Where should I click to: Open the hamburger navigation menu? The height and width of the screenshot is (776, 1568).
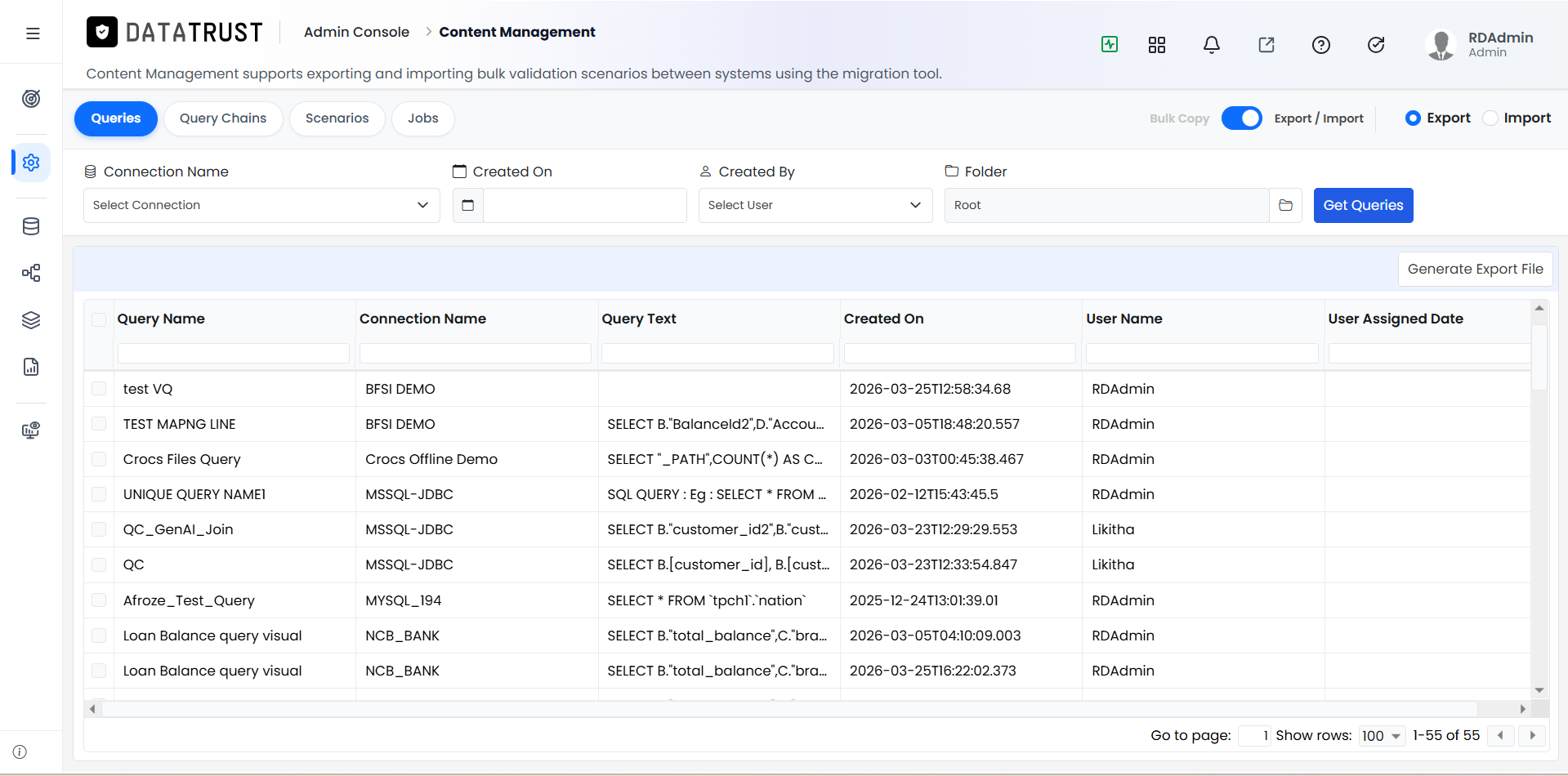pos(33,33)
